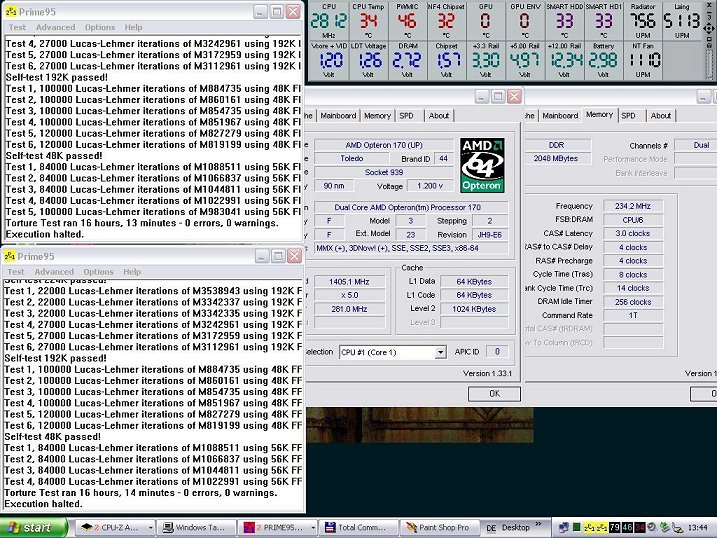Screen dimensions: 717x538
Task: Switch to SPD tab in right CPU-Z window
Action: [628, 115]
